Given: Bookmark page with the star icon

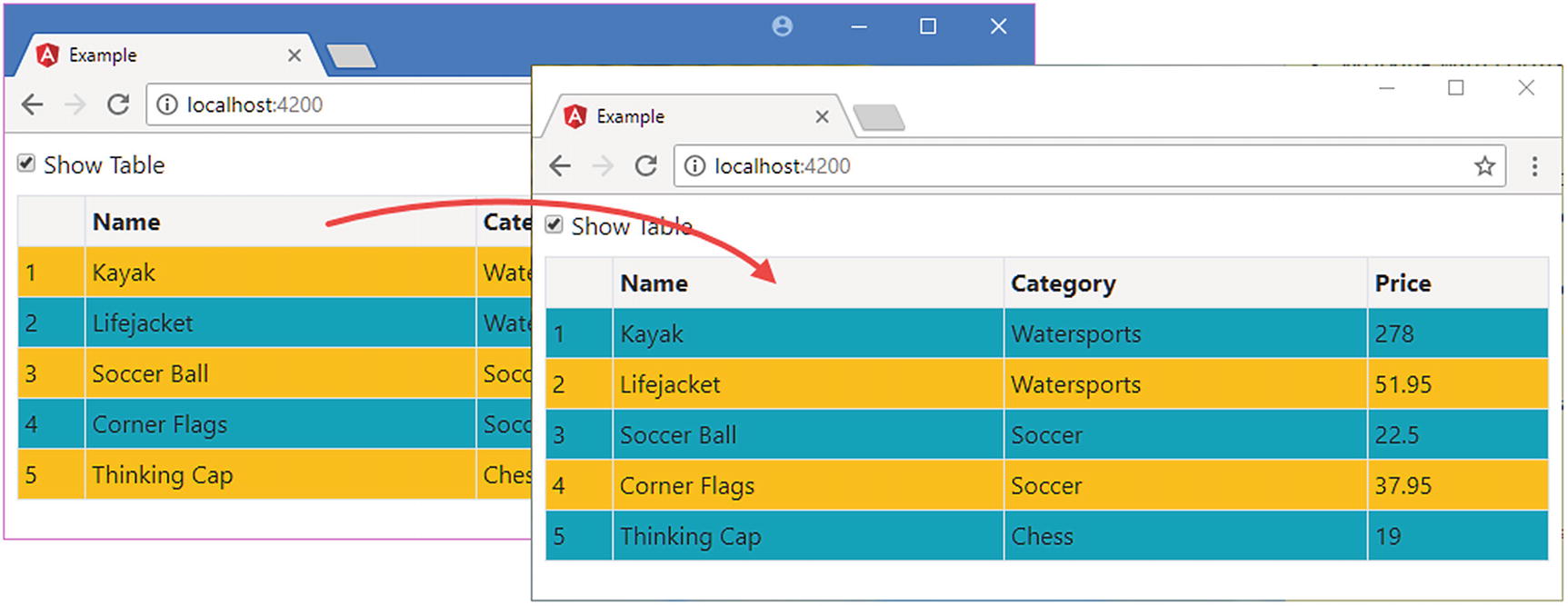Looking at the screenshot, I should 1484,166.
